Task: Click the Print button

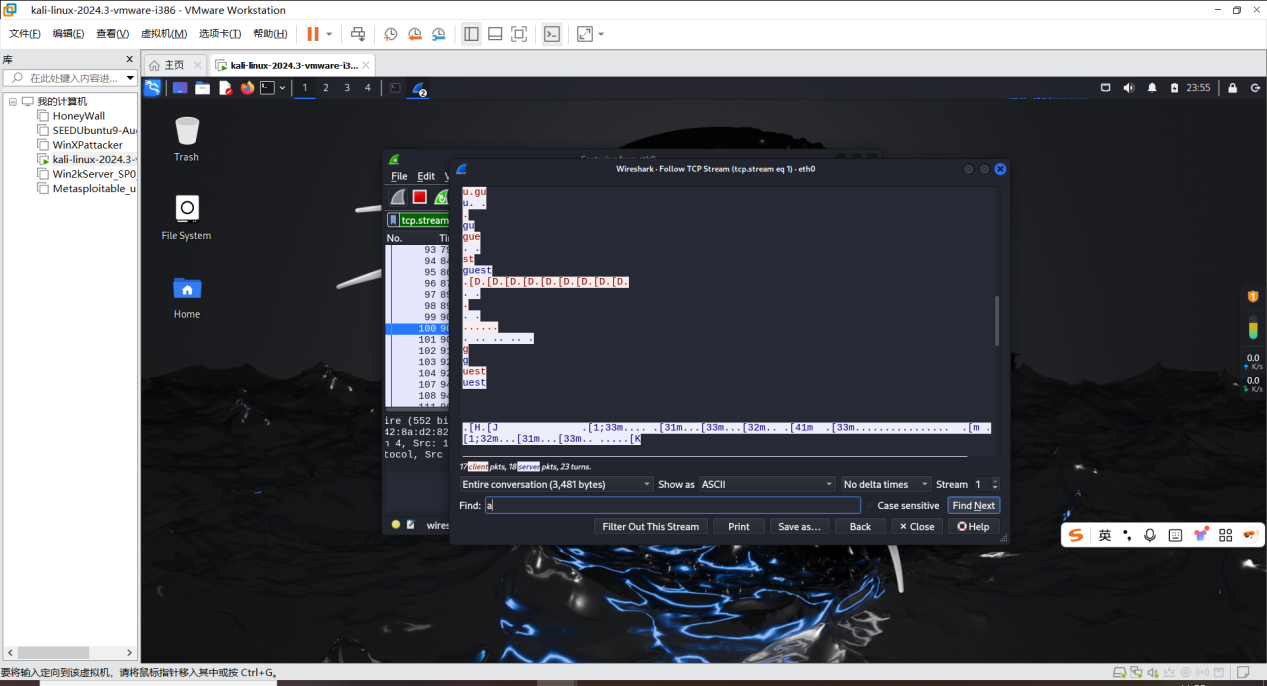Action: point(739,526)
